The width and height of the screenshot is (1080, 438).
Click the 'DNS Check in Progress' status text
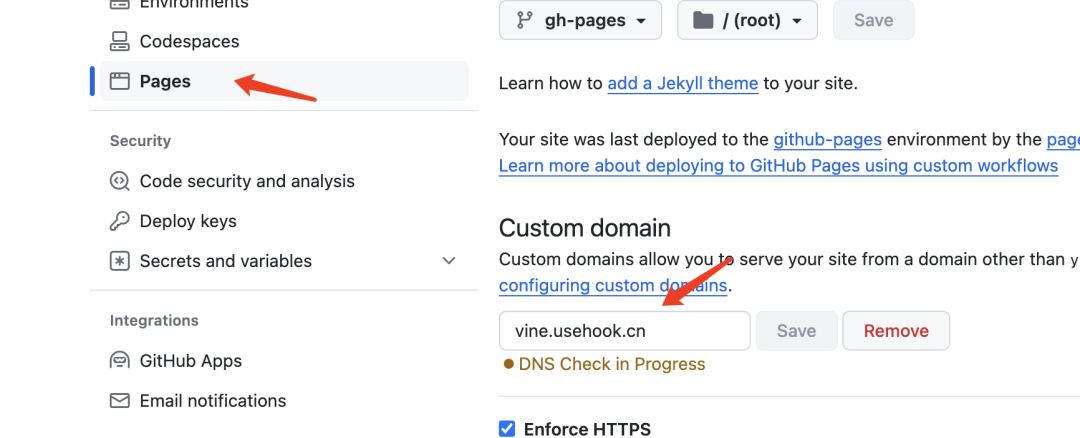(x=612, y=364)
